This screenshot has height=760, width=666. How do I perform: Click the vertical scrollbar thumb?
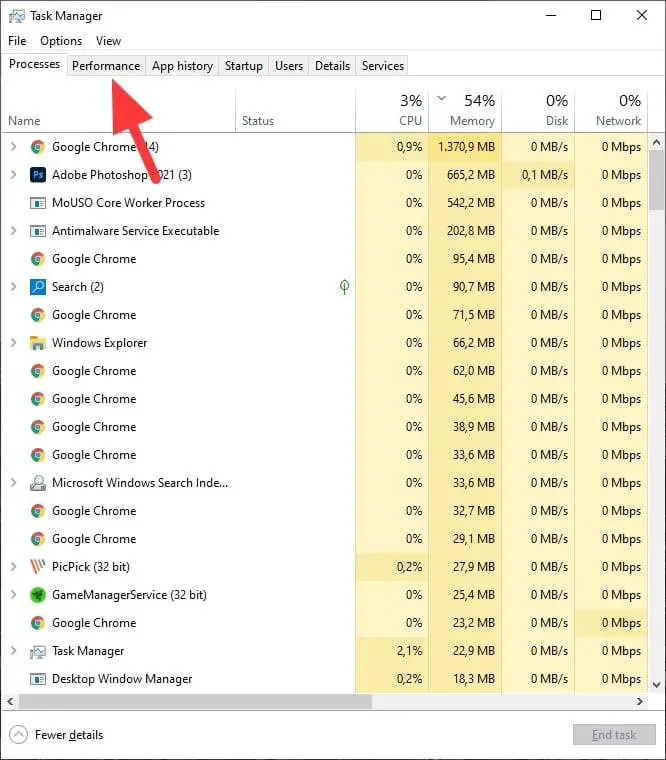pyautogui.click(x=656, y=180)
